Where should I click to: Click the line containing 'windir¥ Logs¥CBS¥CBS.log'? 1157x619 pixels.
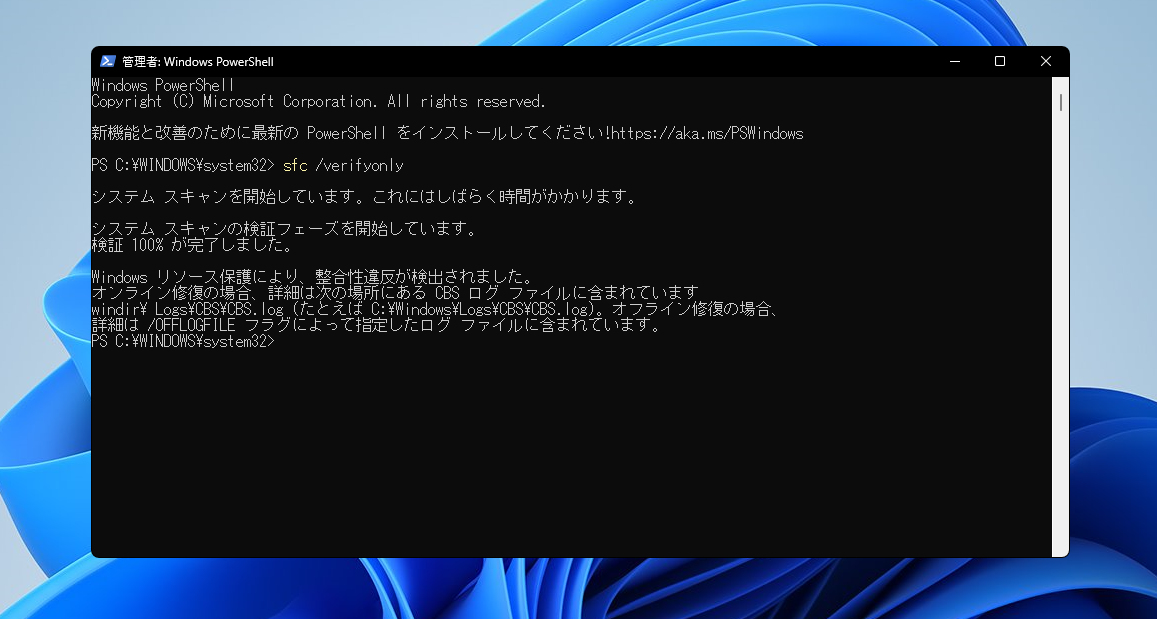(435, 309)
